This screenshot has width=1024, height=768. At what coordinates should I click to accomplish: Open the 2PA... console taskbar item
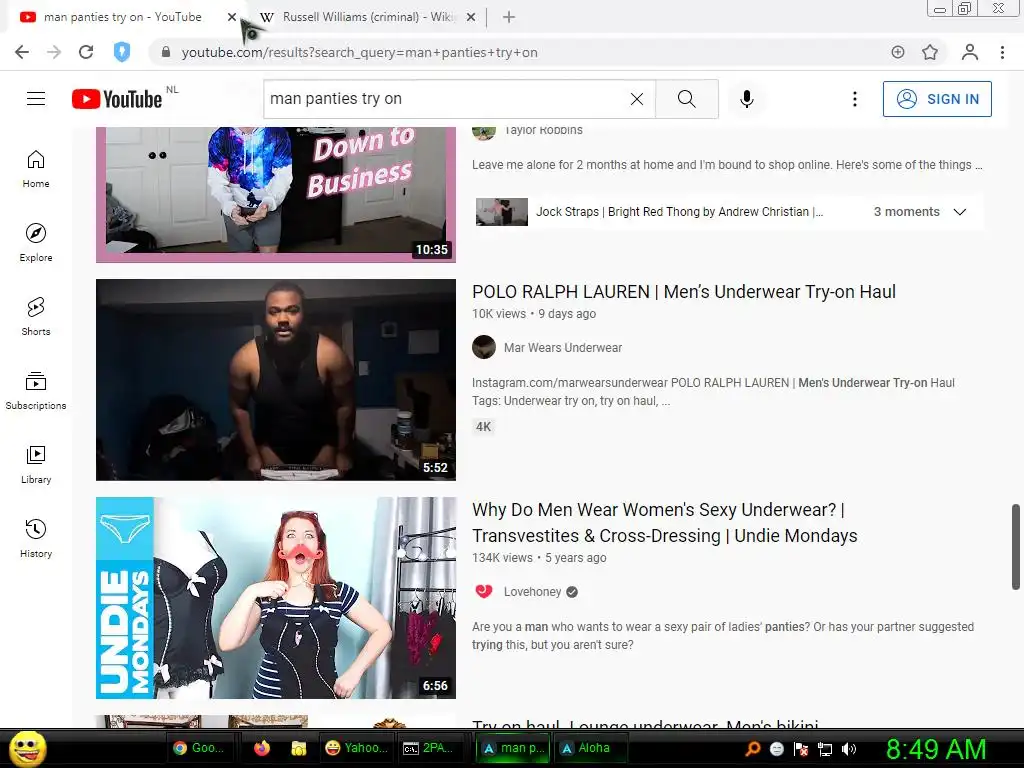[x=430, y=748]
